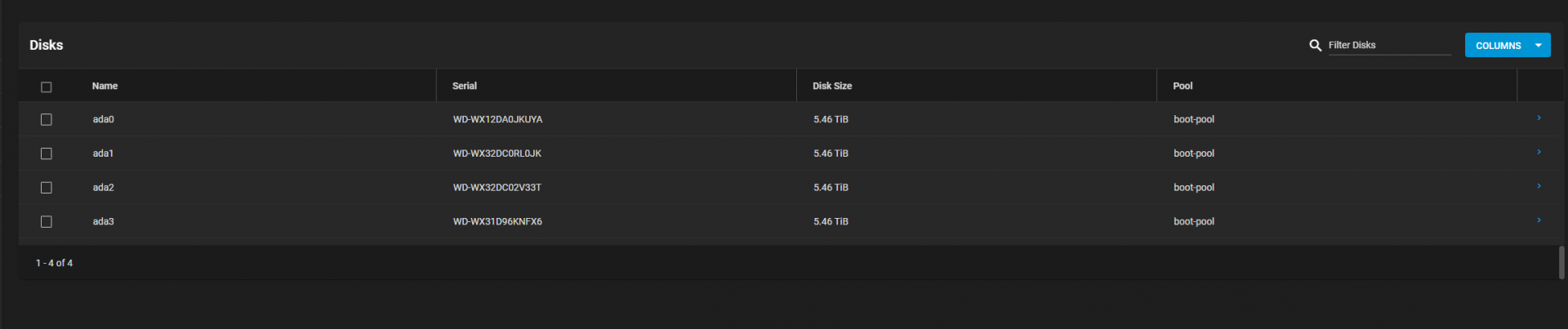Viewport: 1568px width, 329px height.
Task: Check the ada1 disk checkbox
Action: click(x=47, y=153)
